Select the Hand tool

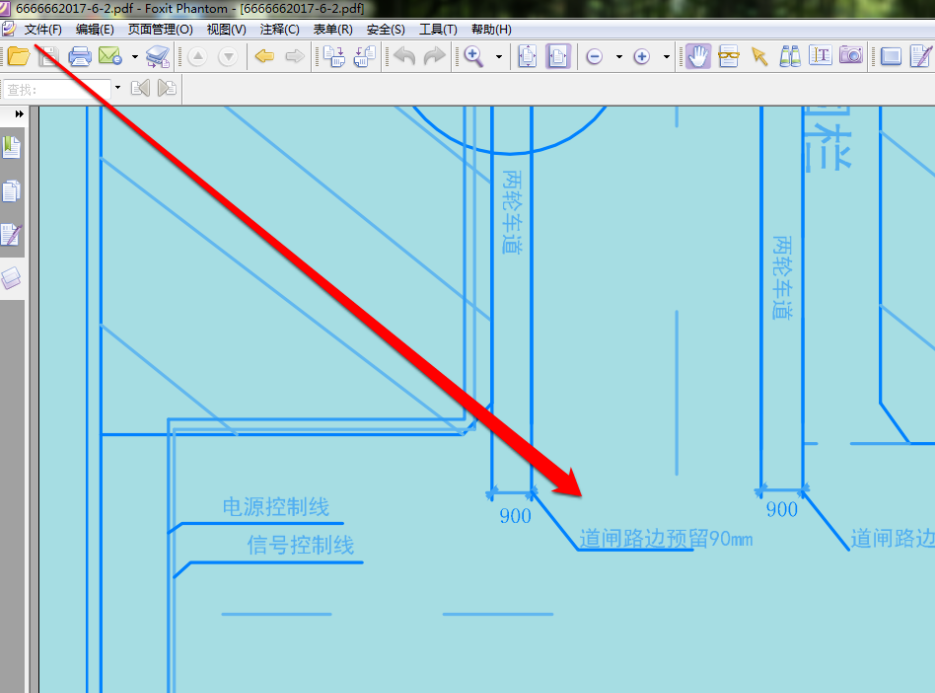pos(698,56)
